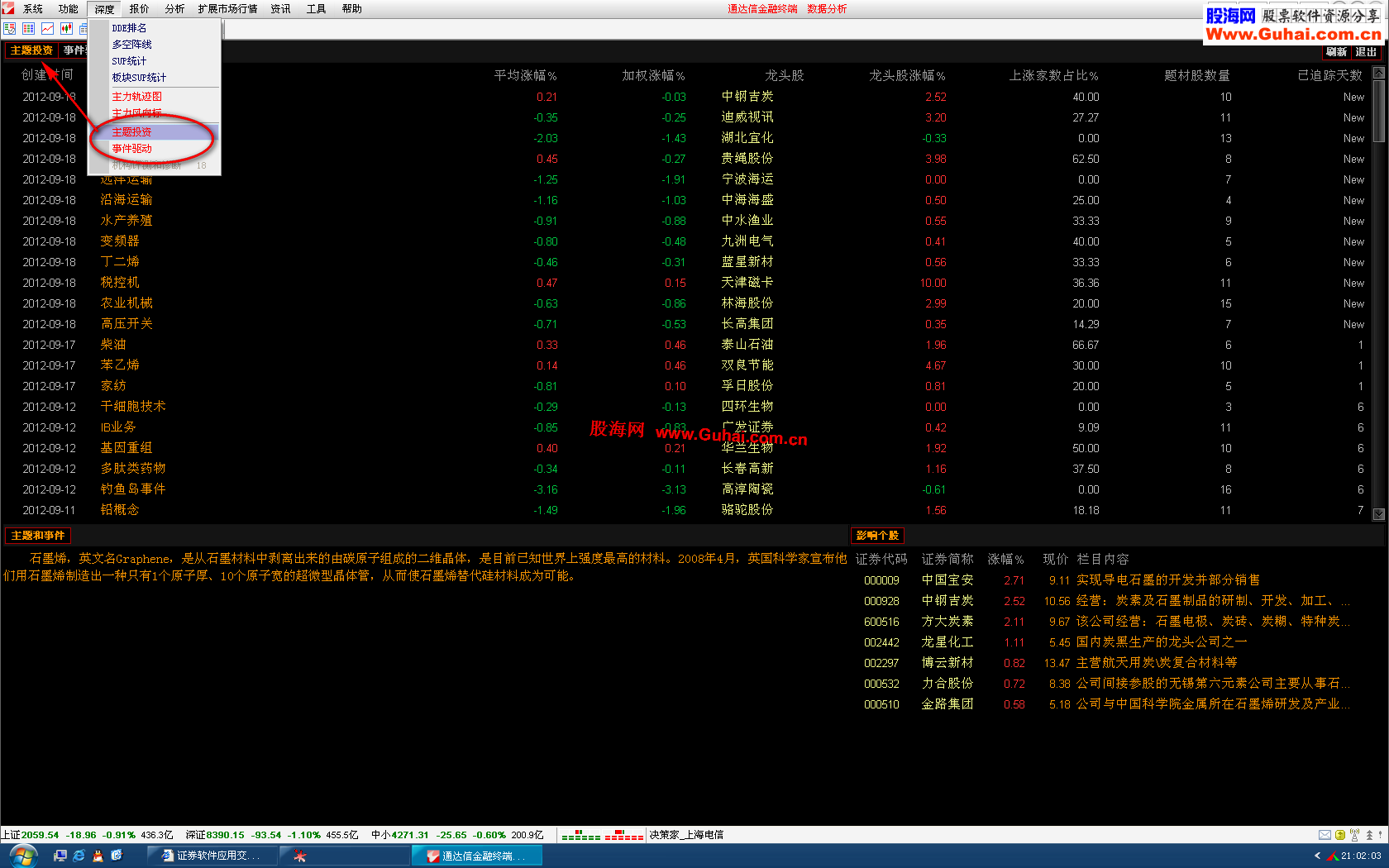This screenshot has width=1389, height=868.
Task: Sort by 平均涨幅% column header
Action: [525, 75]
